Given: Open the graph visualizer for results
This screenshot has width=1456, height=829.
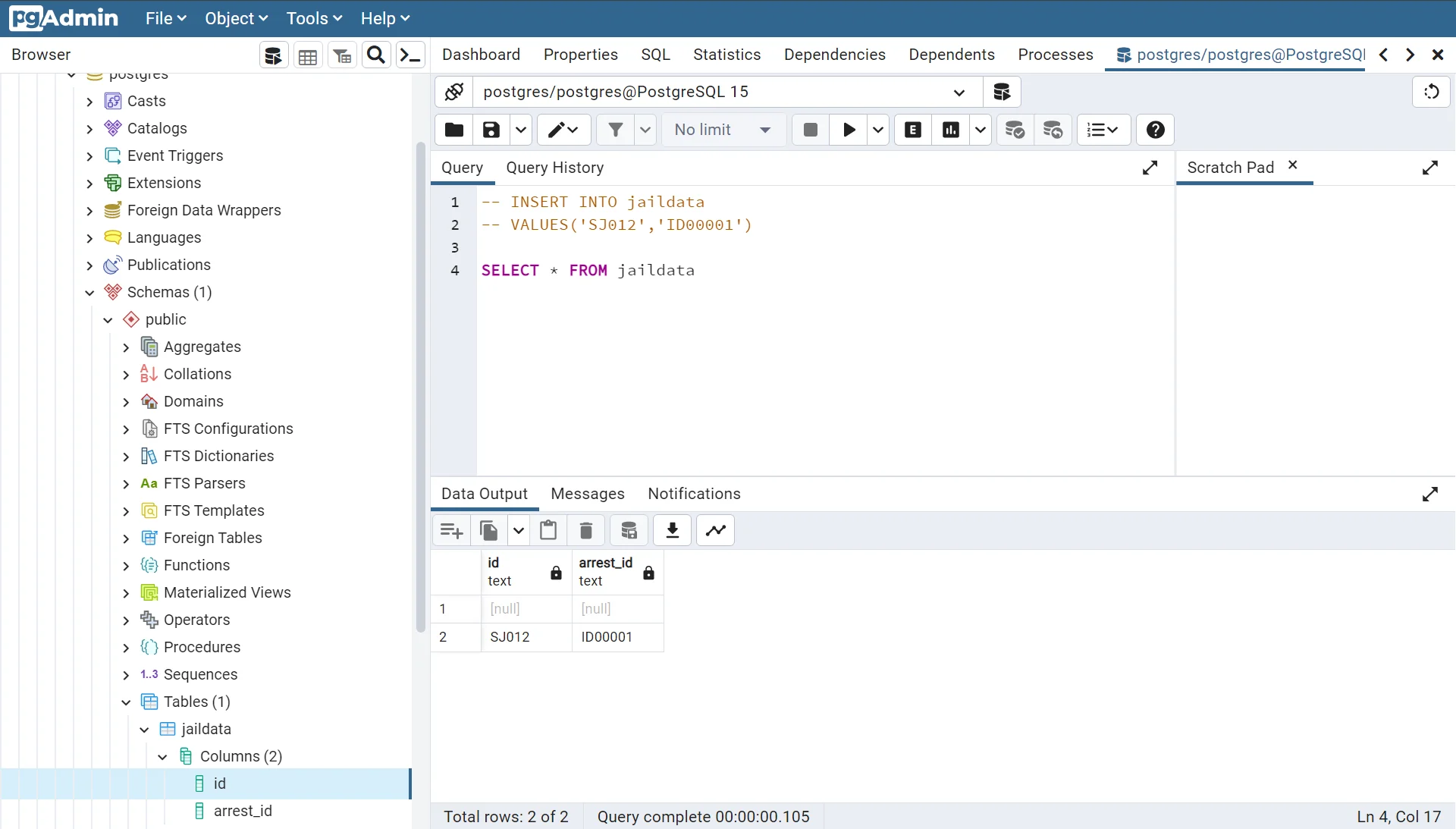Looking at the screenshot, I should (715, 530).
